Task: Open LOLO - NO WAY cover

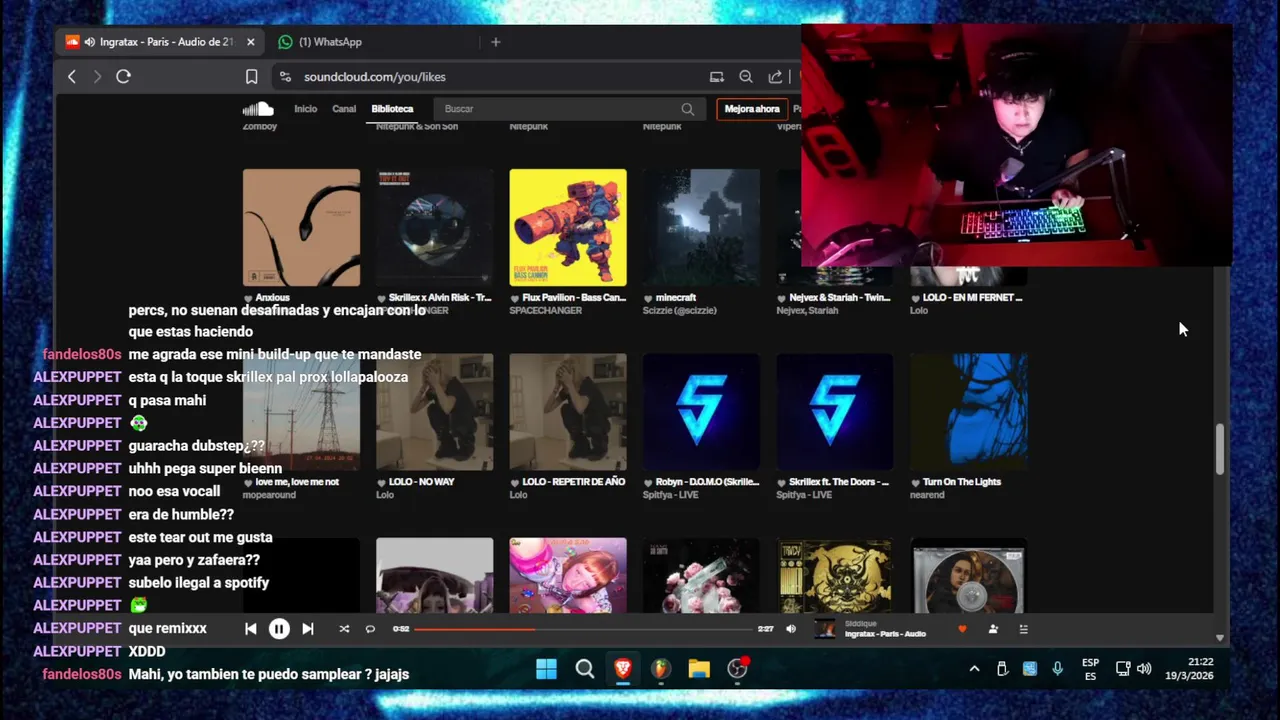Action: click(435, 411)
